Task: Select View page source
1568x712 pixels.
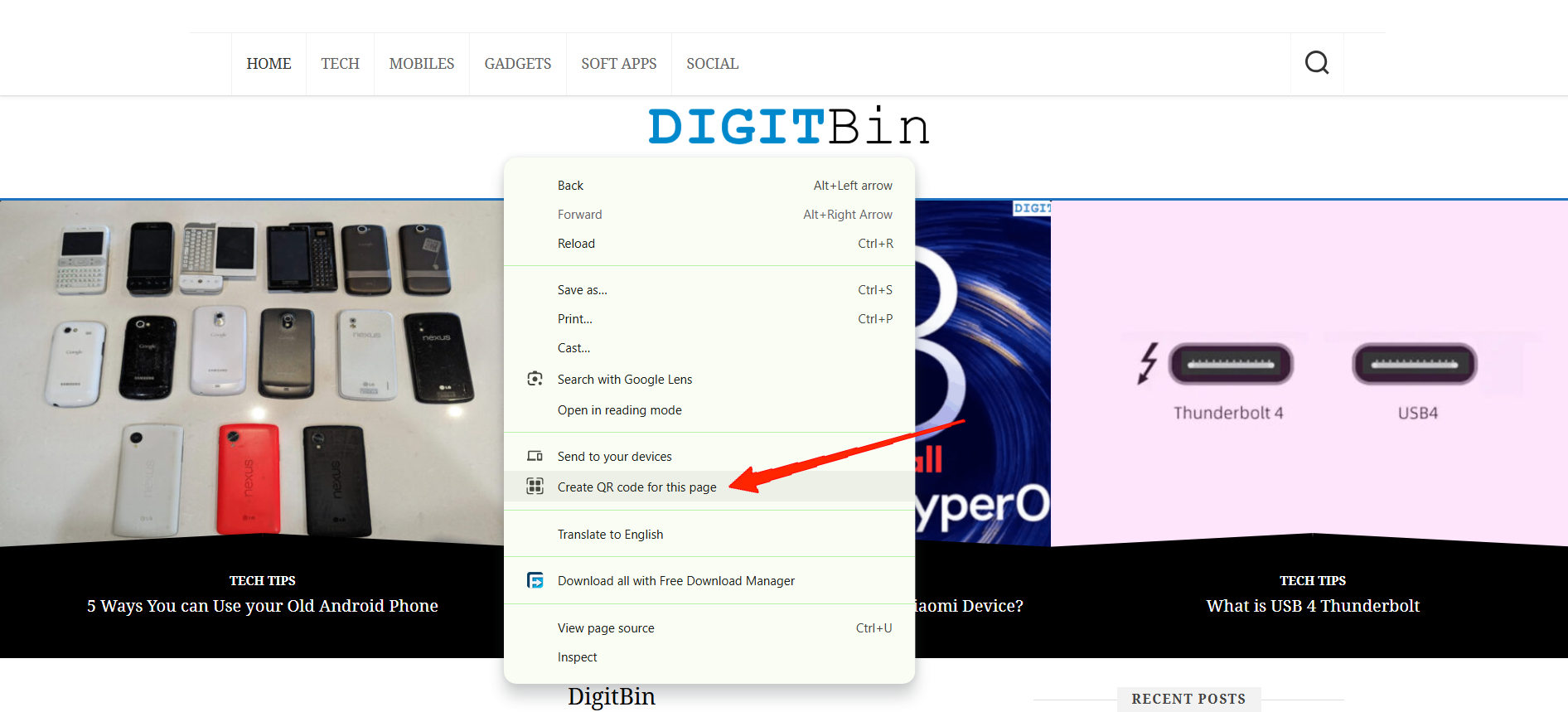Action: [709, 628]
